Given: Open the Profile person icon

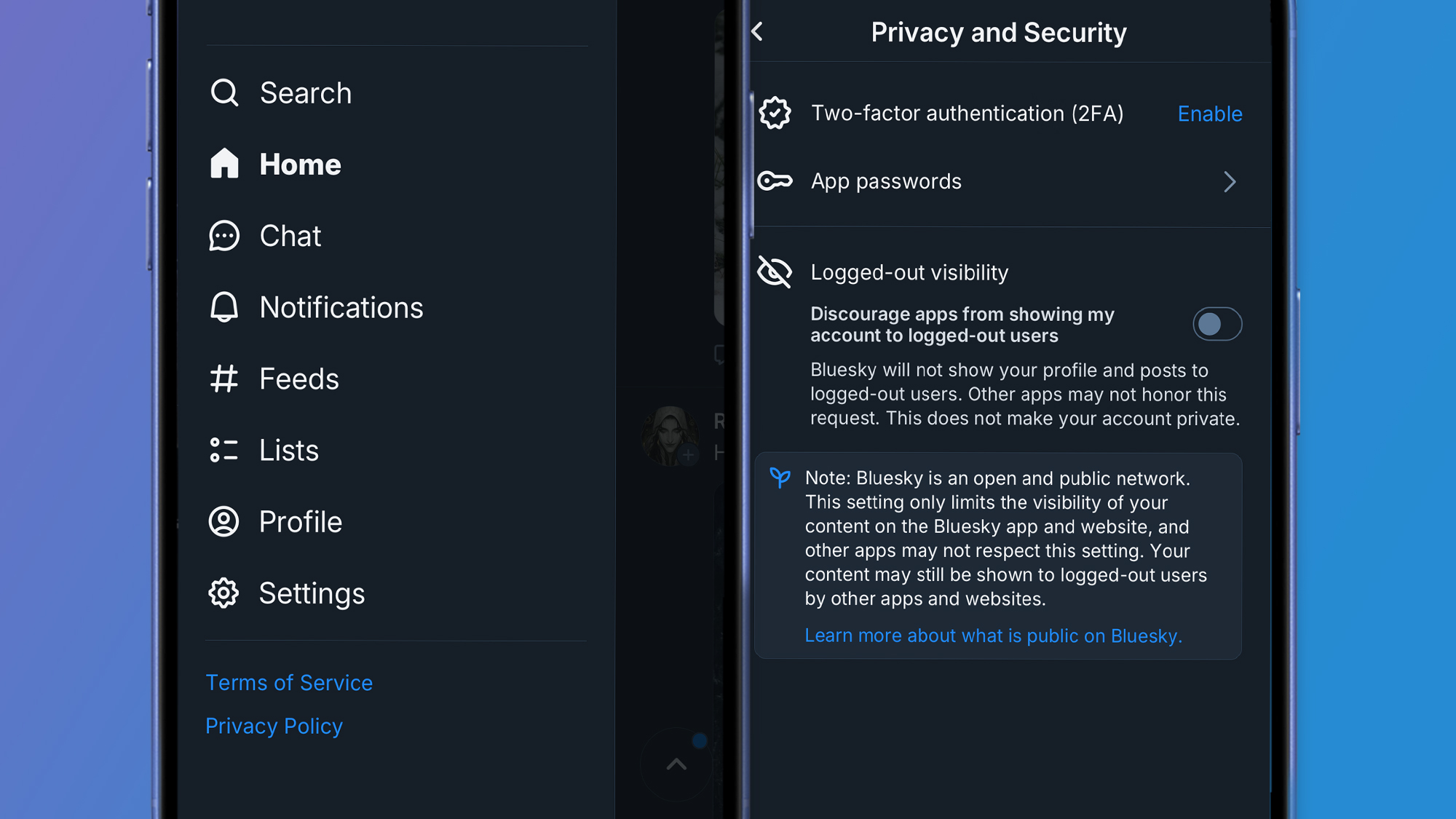Looking at the screenshot, I should coord(224,521).
